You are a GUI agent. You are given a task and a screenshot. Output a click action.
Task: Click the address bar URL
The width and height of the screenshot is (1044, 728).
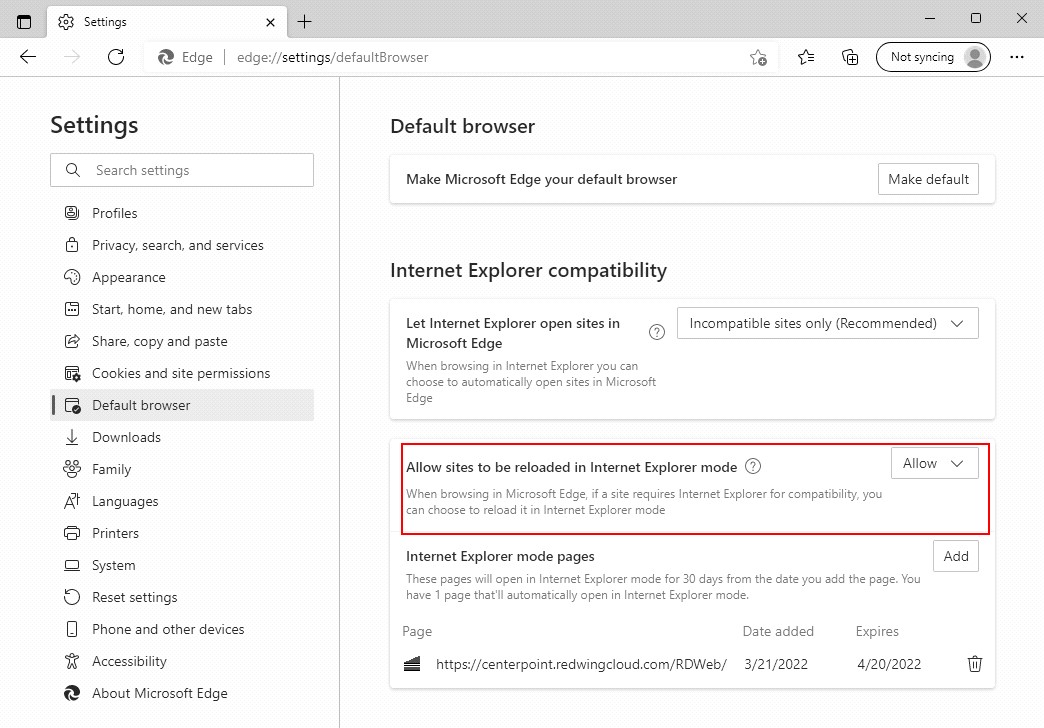332,57
